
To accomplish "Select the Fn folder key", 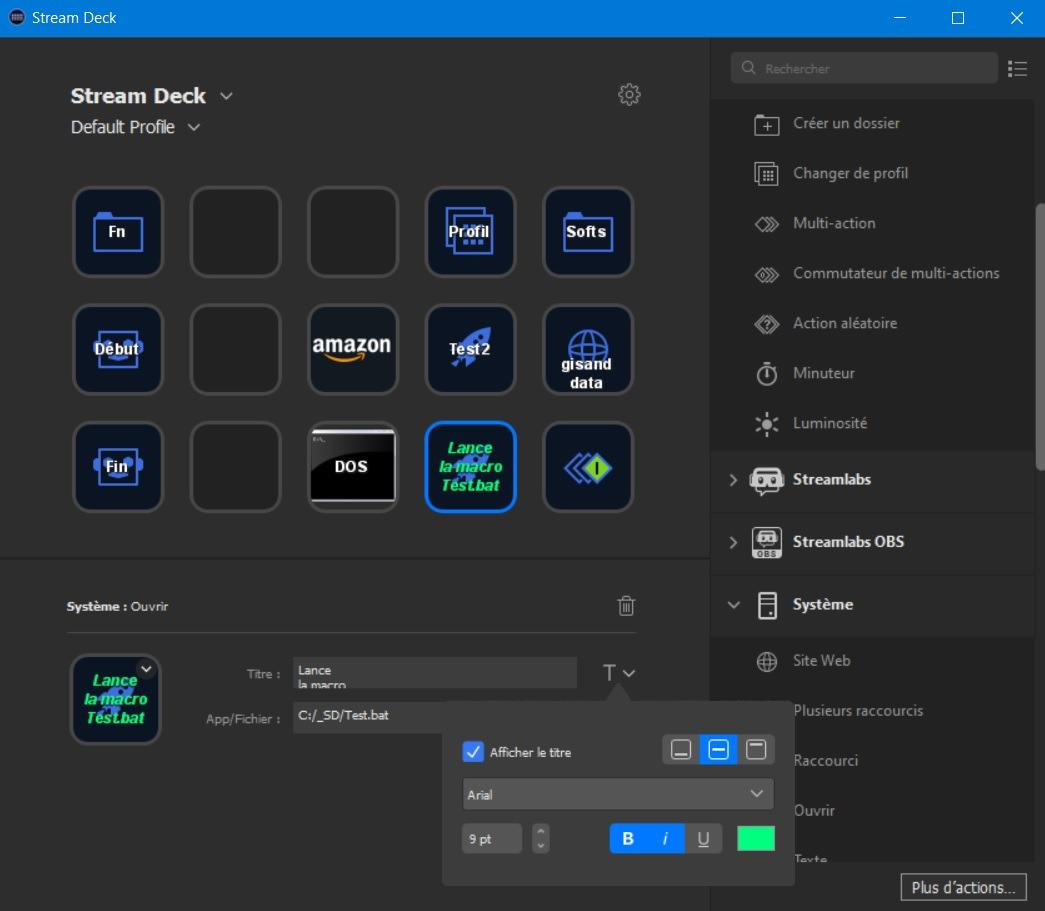I will pos(118,231).
